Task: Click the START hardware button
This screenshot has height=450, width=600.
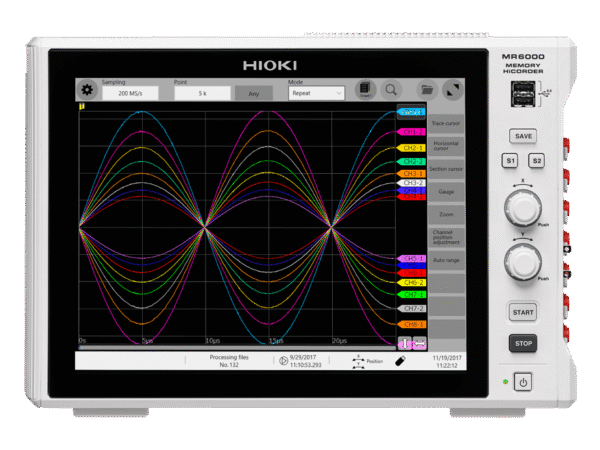Action: click(523, 313)
